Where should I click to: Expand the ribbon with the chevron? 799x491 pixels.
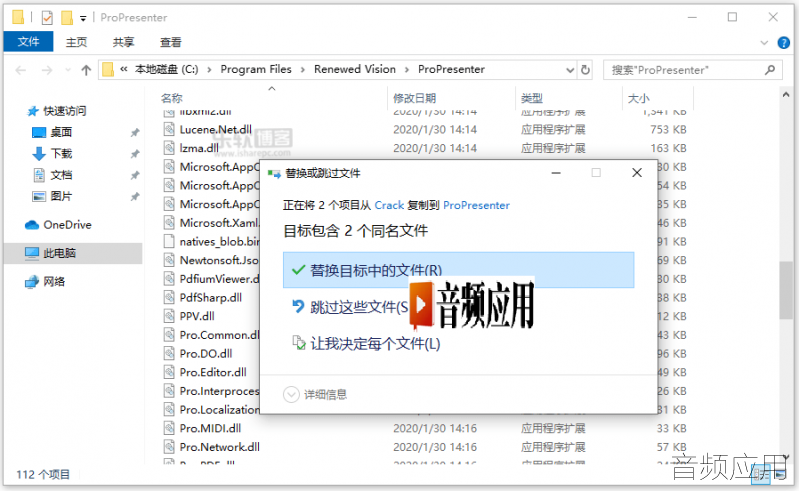point(764,43)
